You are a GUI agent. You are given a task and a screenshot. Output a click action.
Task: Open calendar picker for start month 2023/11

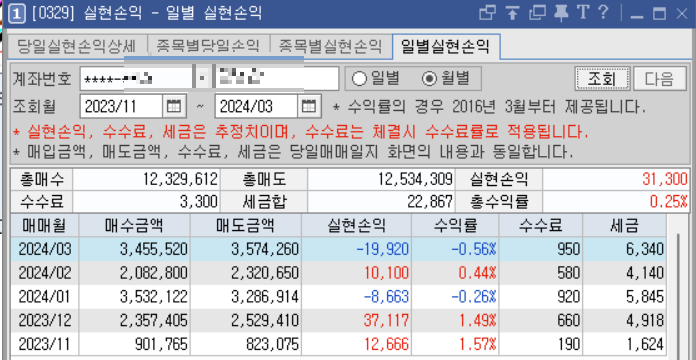tap(173, 106)
